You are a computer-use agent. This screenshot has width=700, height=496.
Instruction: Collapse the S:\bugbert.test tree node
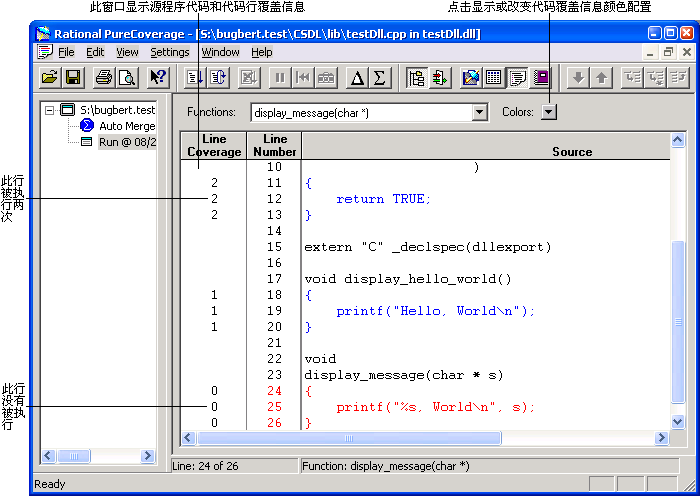click(50, 110)
